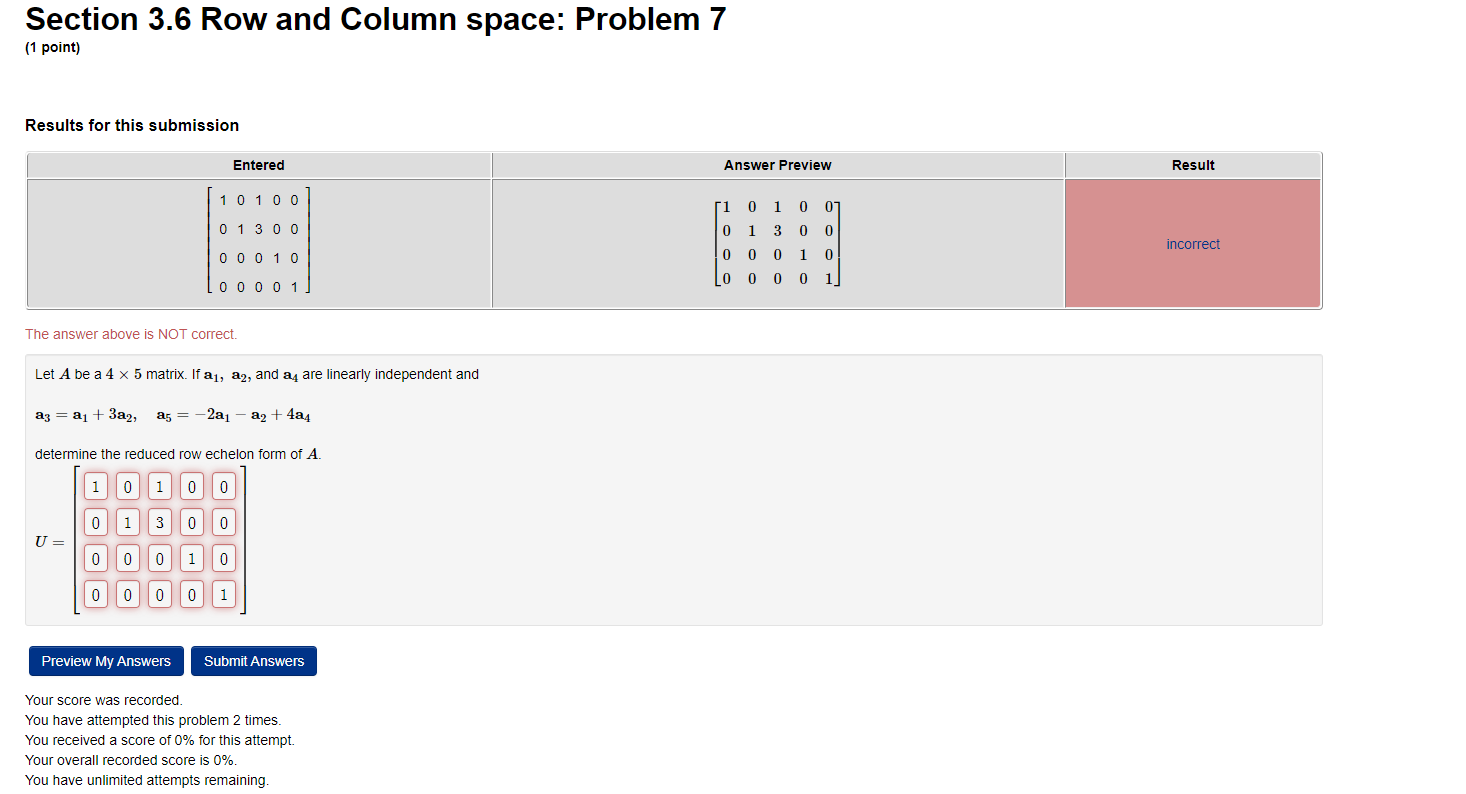This screenshot has height=794, width=1466.
Task: Click the Answer Preview column header
Action: 777,165
